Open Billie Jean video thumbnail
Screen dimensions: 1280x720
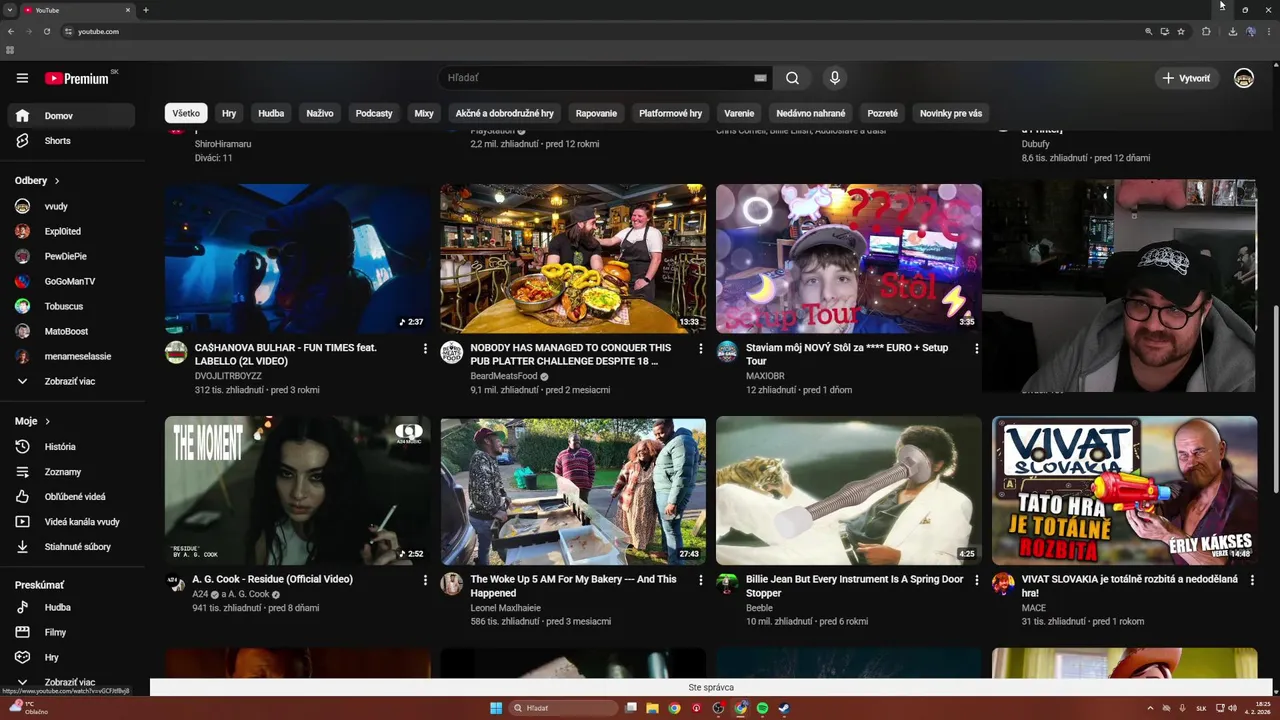[849, 491]
